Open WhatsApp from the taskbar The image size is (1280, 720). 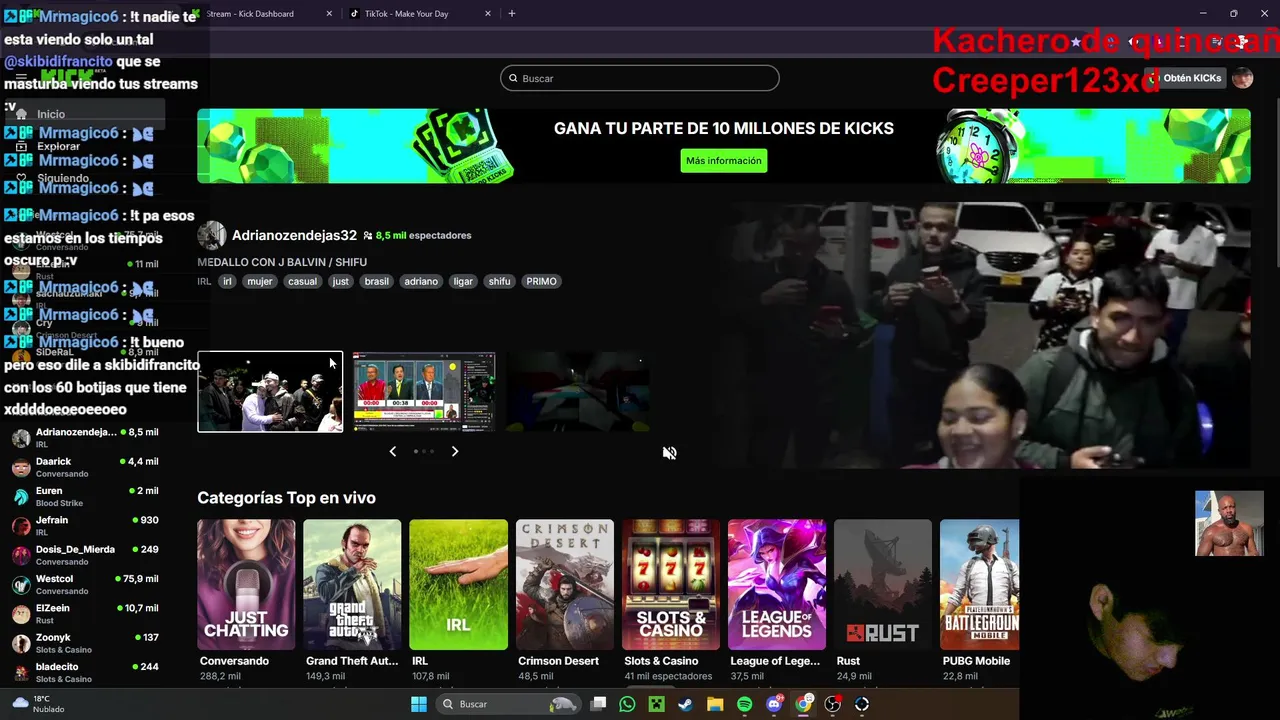(627, 704)
